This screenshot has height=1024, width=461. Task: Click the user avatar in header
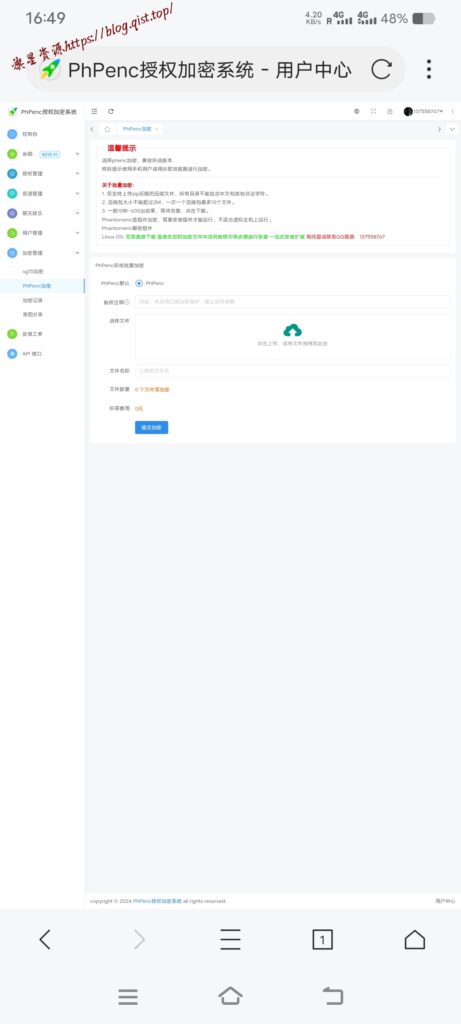[408, 112]
